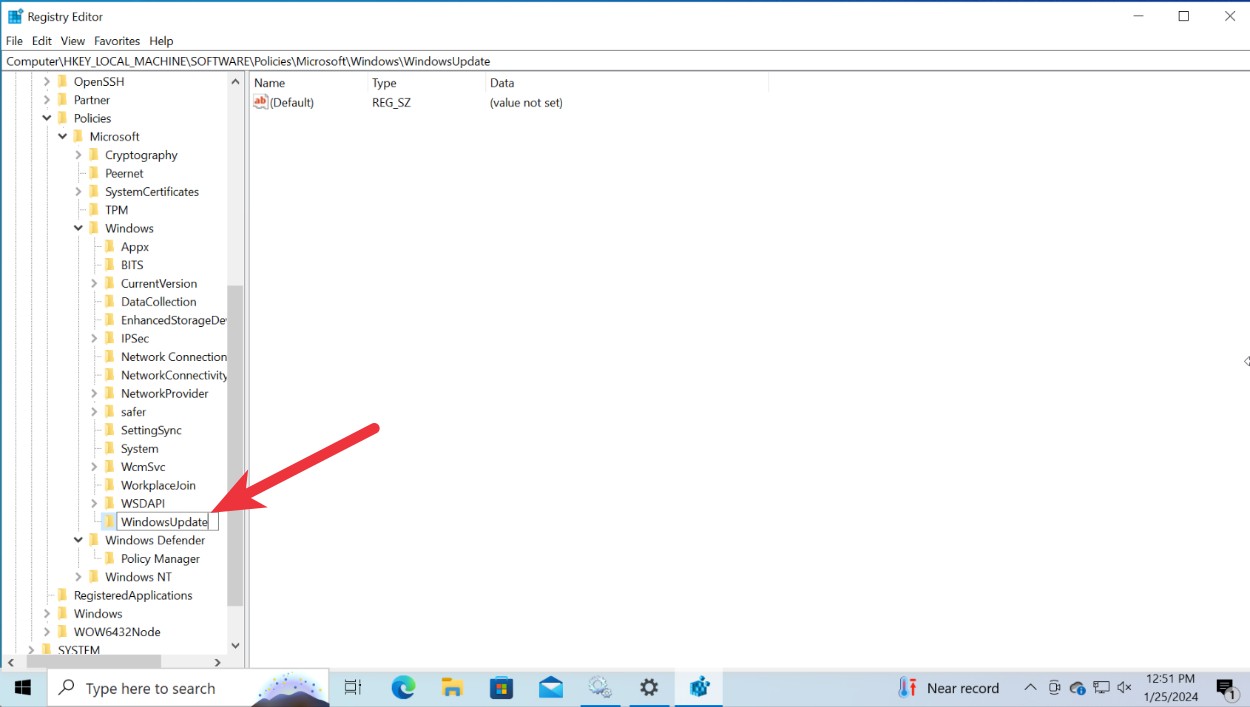Click the volume icon in the system tray

1124,688
